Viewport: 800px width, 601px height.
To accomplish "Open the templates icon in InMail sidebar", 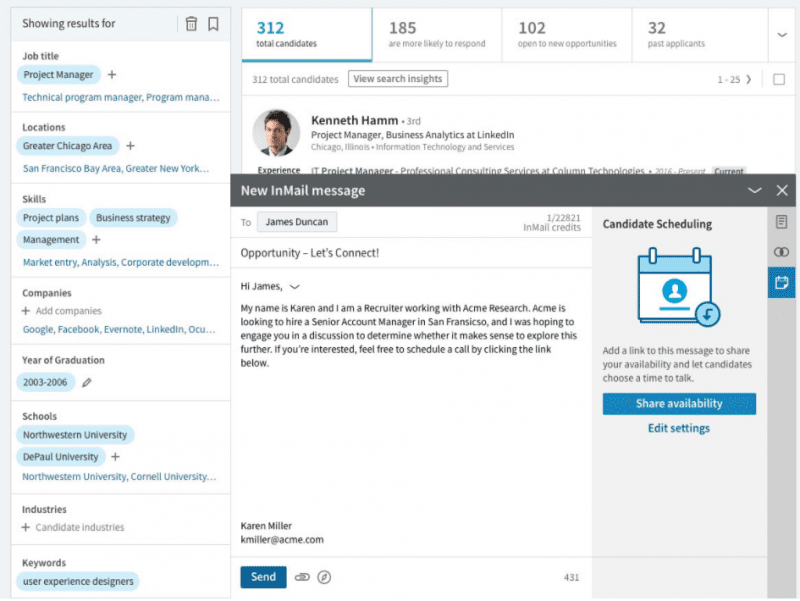I will tap(782, 222).
